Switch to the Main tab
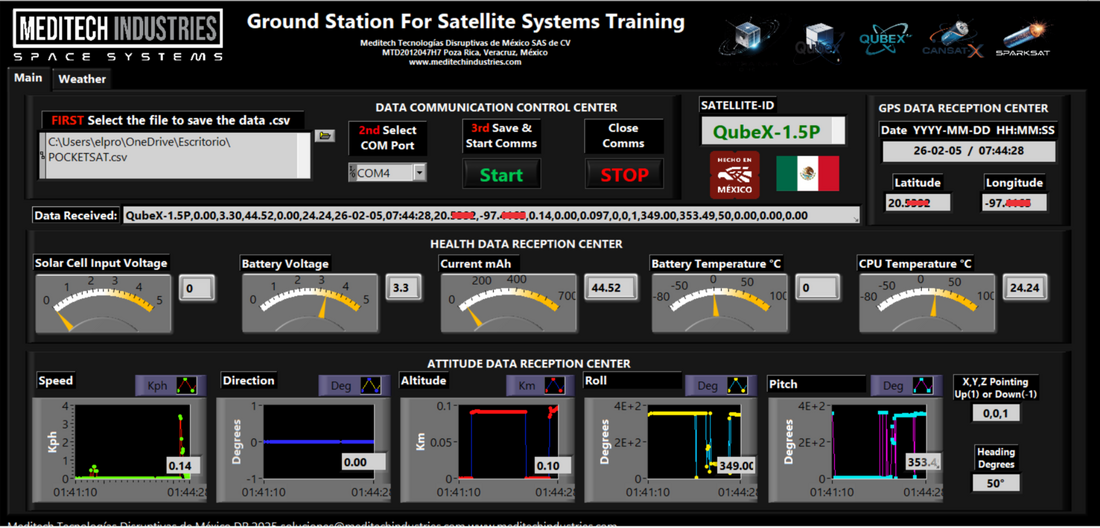The height and width of the screenshot is (528, 1100). pos(28,78)
